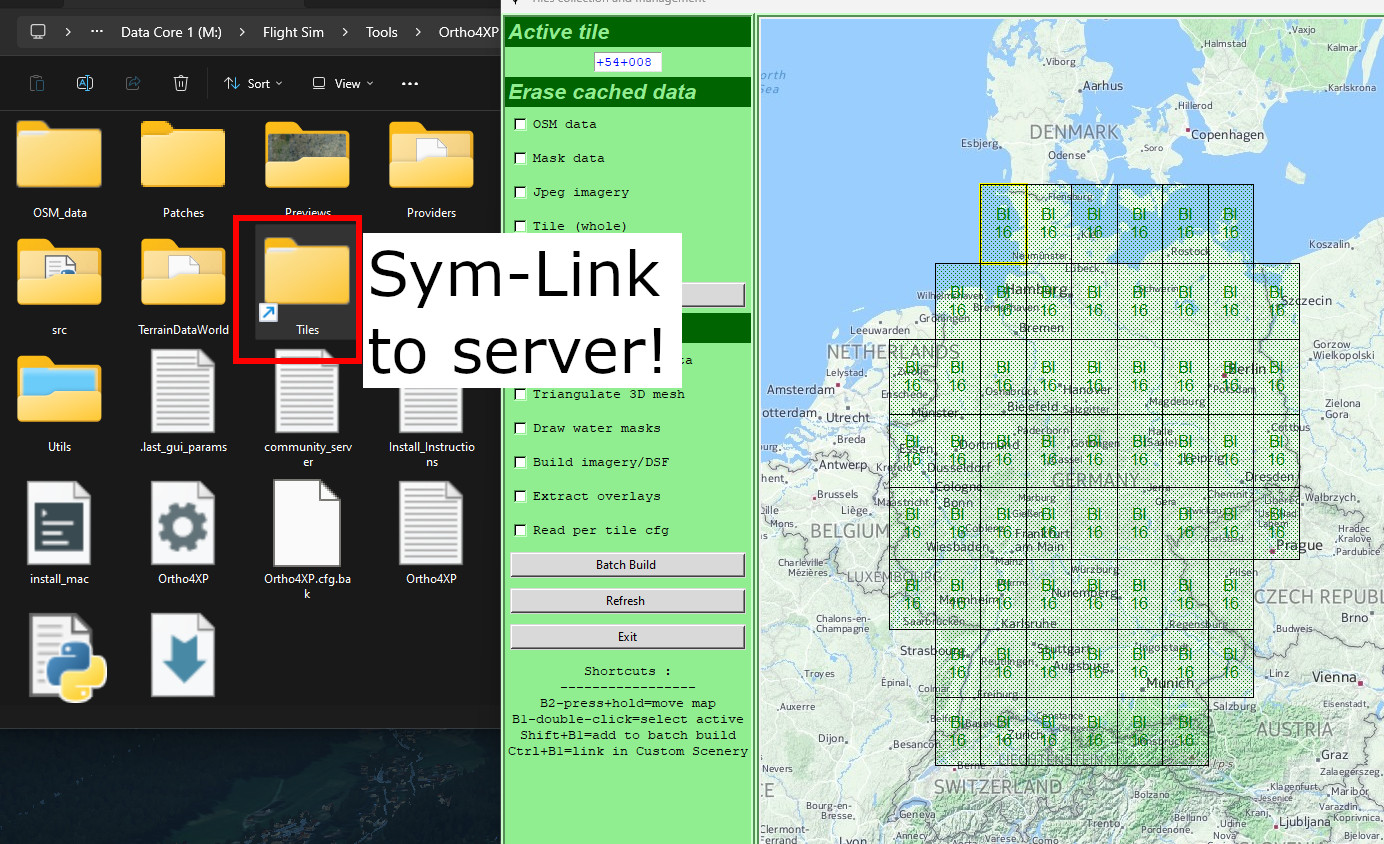
Task: Click map tile containing Zurich
Action: [x=1003, y=732]
